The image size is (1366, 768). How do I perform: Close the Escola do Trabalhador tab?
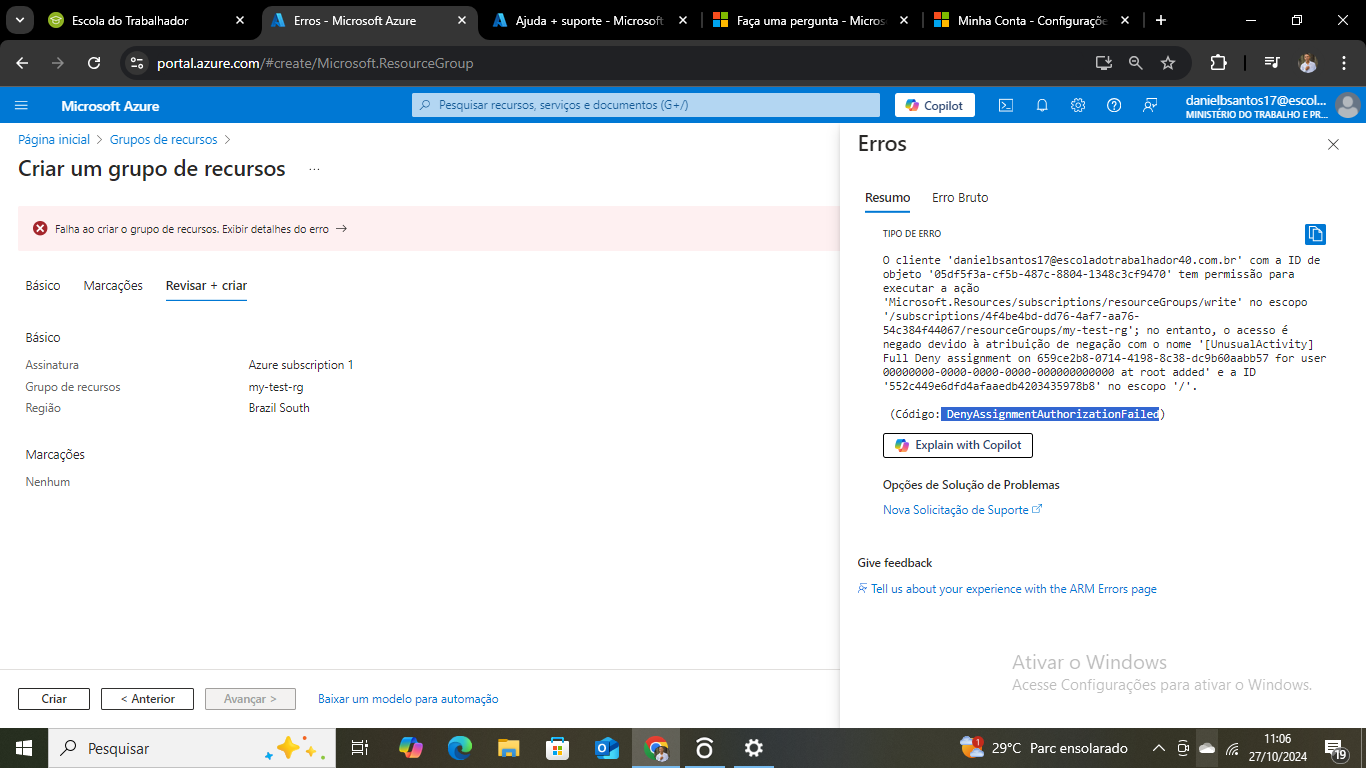coord(239,20)
